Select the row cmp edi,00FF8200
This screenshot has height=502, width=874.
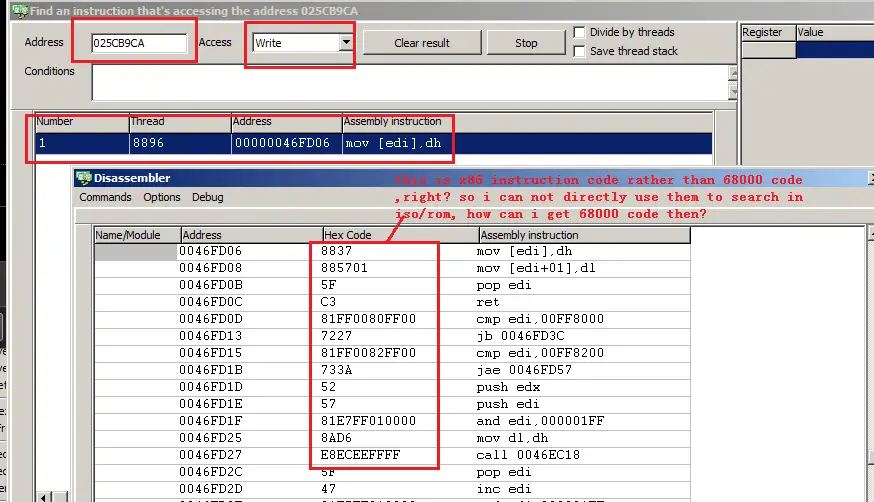tap(392, 353)
